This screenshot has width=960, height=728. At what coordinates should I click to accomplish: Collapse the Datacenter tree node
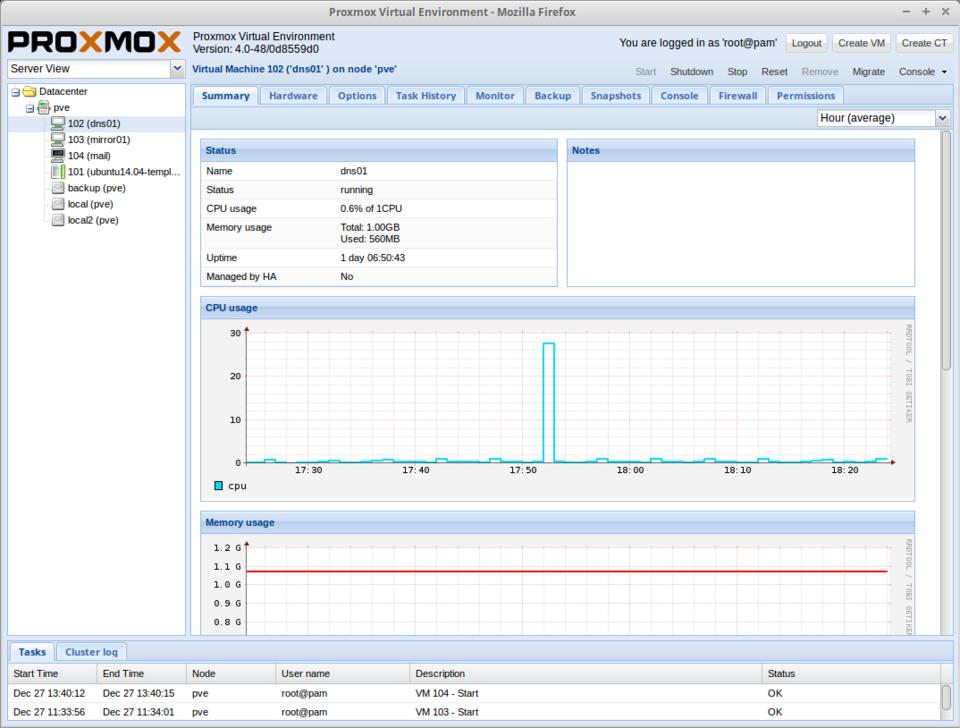[15, 92]
